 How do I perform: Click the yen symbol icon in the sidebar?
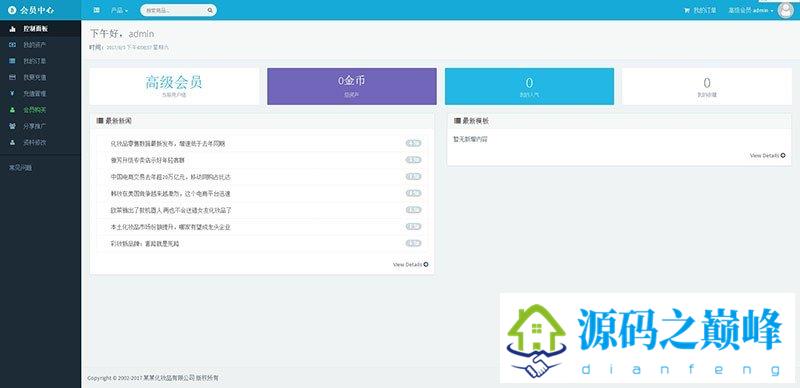point(12,93)
